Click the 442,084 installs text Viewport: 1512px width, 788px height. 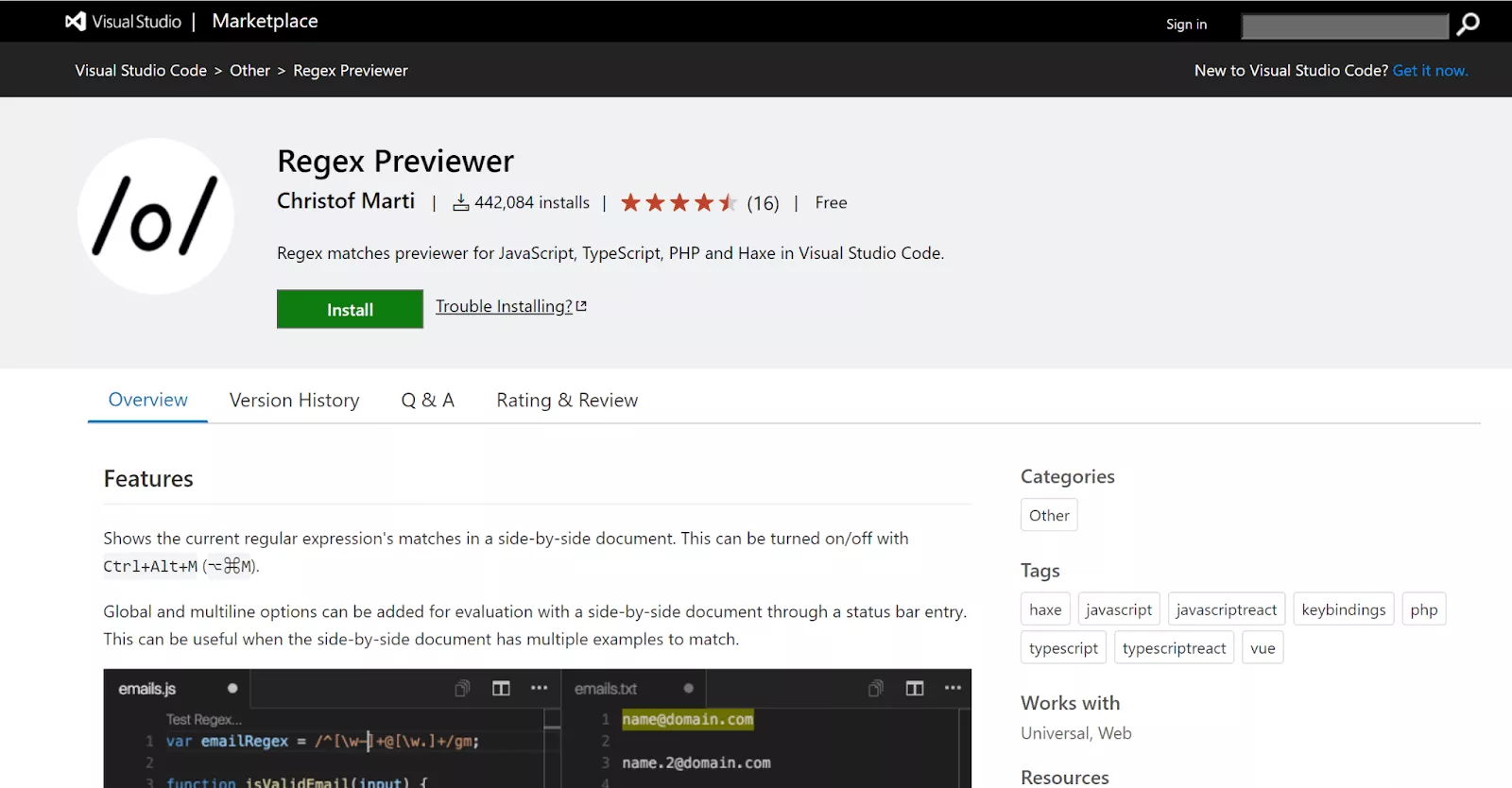click(532, 202)
